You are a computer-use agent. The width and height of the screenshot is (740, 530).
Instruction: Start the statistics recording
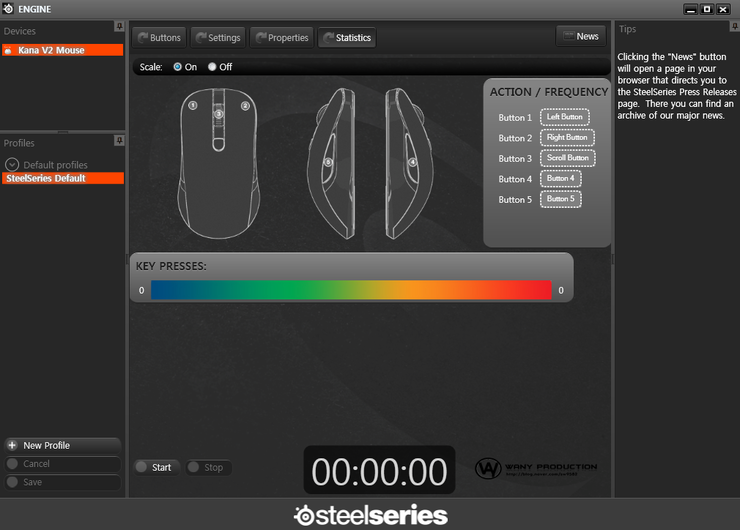[x=154, y=467]
